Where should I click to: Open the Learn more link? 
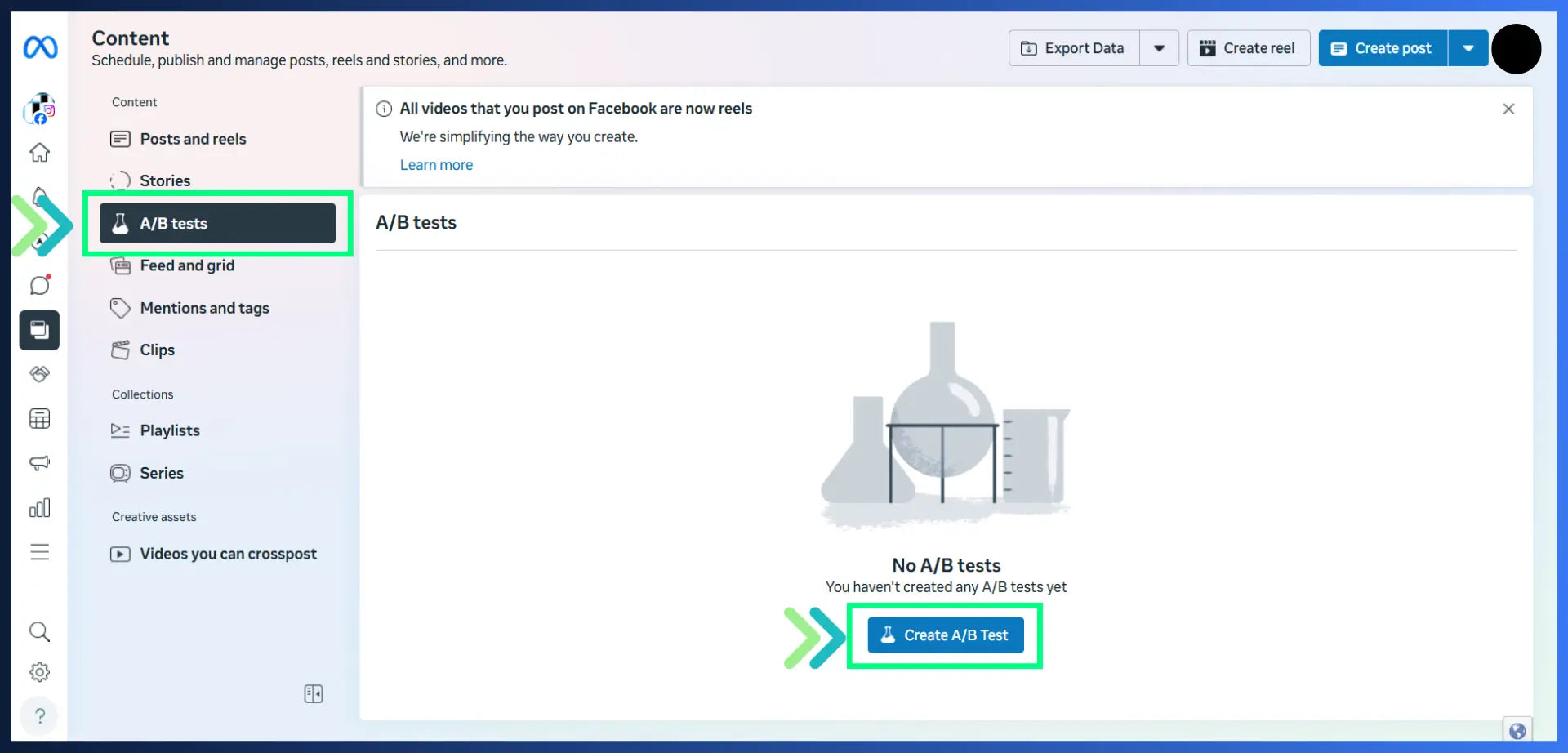click(436, 164)
